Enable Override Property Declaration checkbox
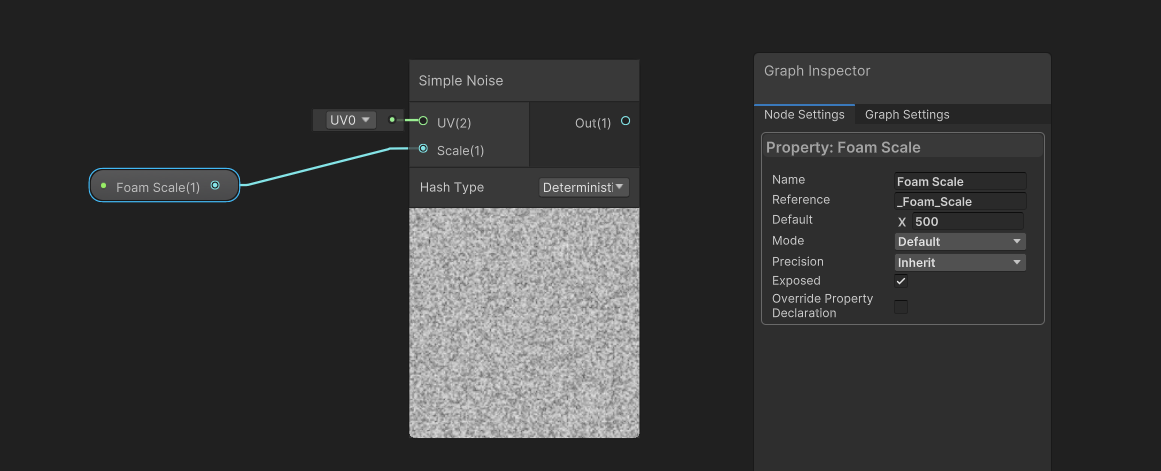 coord(901,306)
